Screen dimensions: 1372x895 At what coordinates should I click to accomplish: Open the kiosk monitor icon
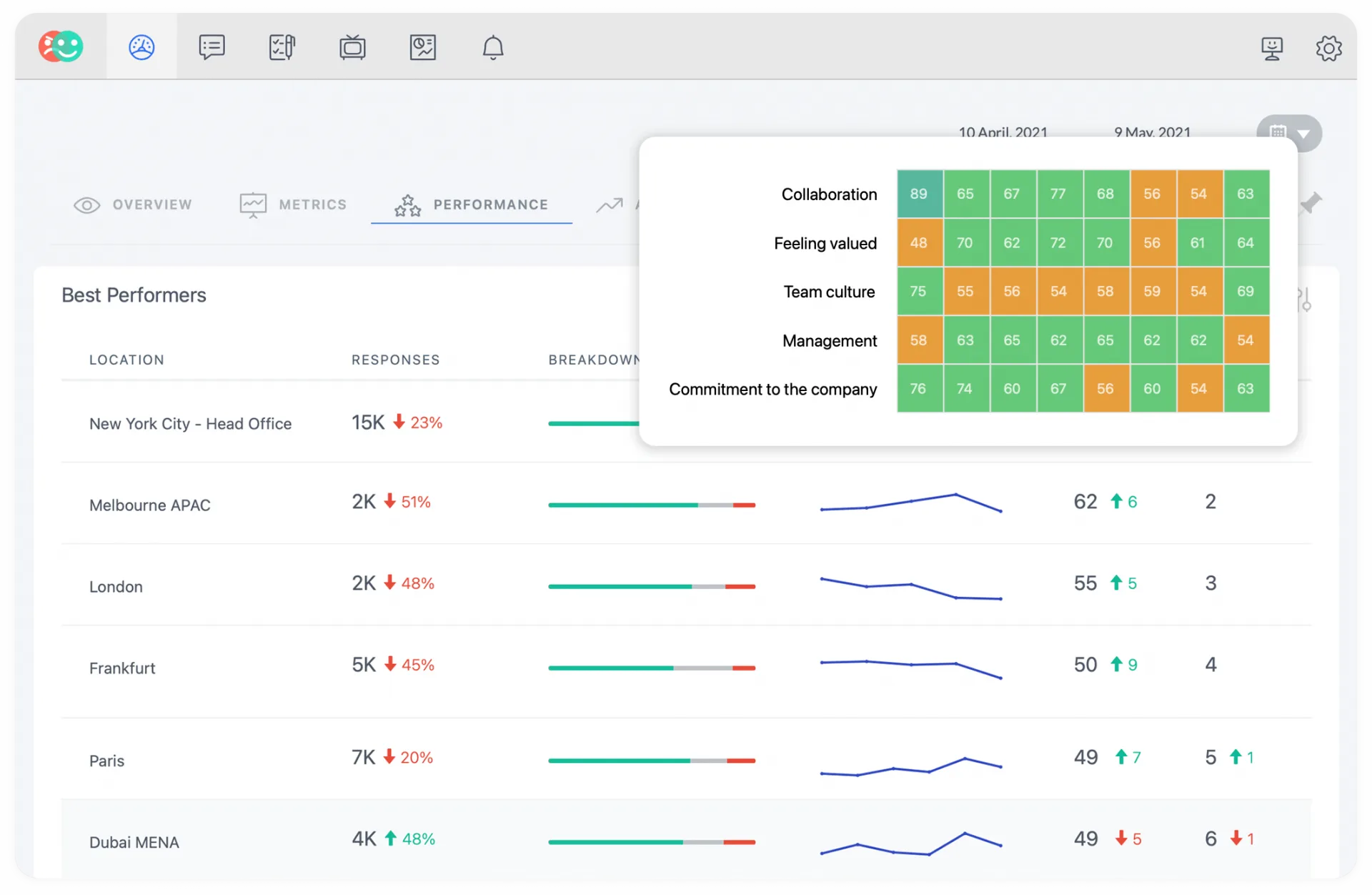(1271, 49)
